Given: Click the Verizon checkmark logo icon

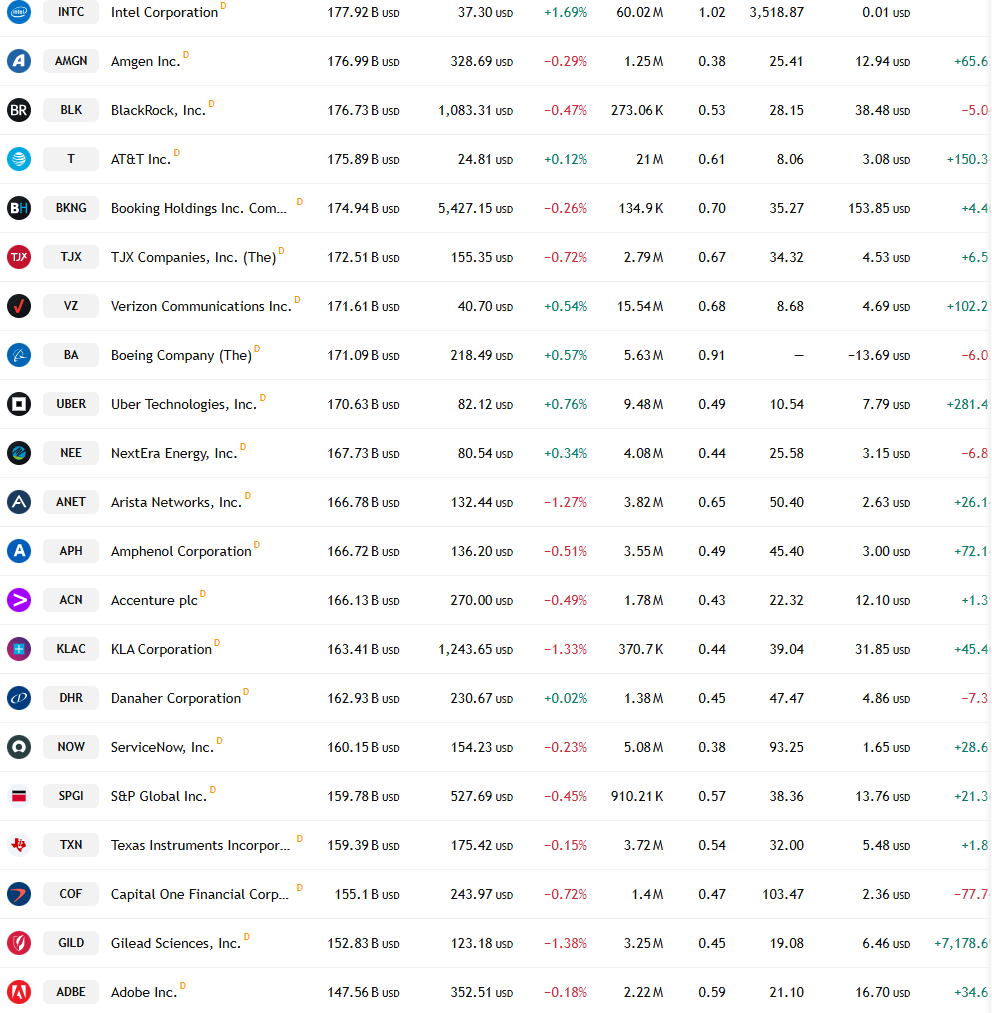Looking at the screenshot, I should pyautogui.click(x=19, y=306).
